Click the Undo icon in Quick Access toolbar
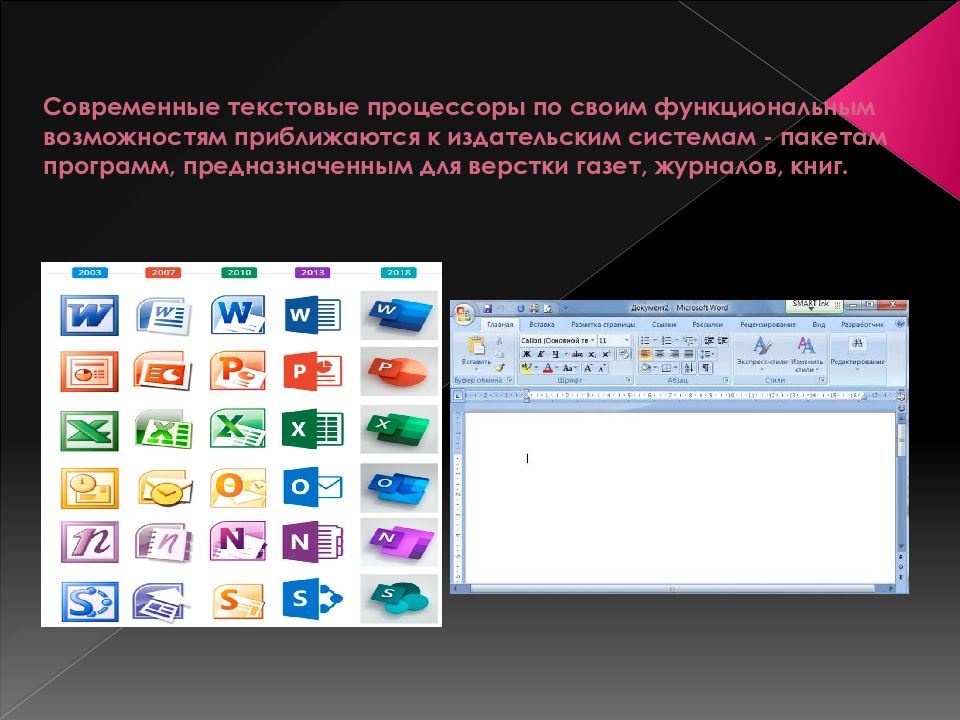The image size is (960, 720). coord(500,309)
